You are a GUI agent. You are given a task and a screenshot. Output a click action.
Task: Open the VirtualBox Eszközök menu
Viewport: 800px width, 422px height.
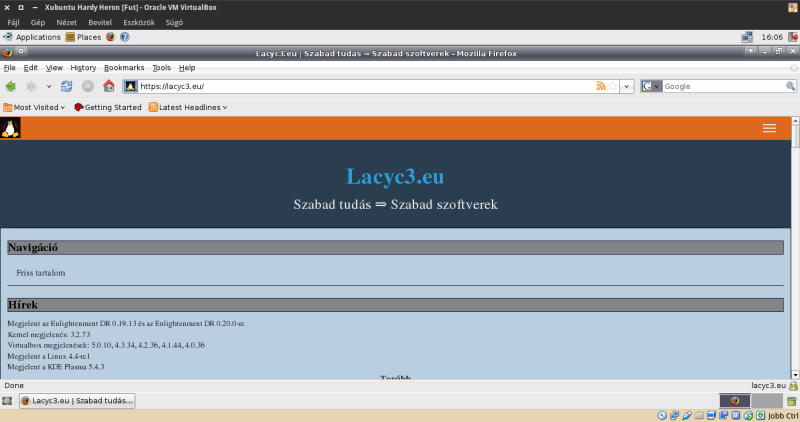click(139, 22)
